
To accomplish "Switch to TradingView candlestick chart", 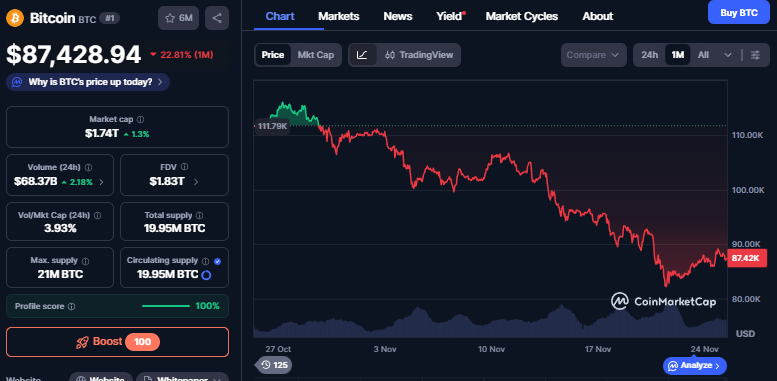I will coord(419,55).
